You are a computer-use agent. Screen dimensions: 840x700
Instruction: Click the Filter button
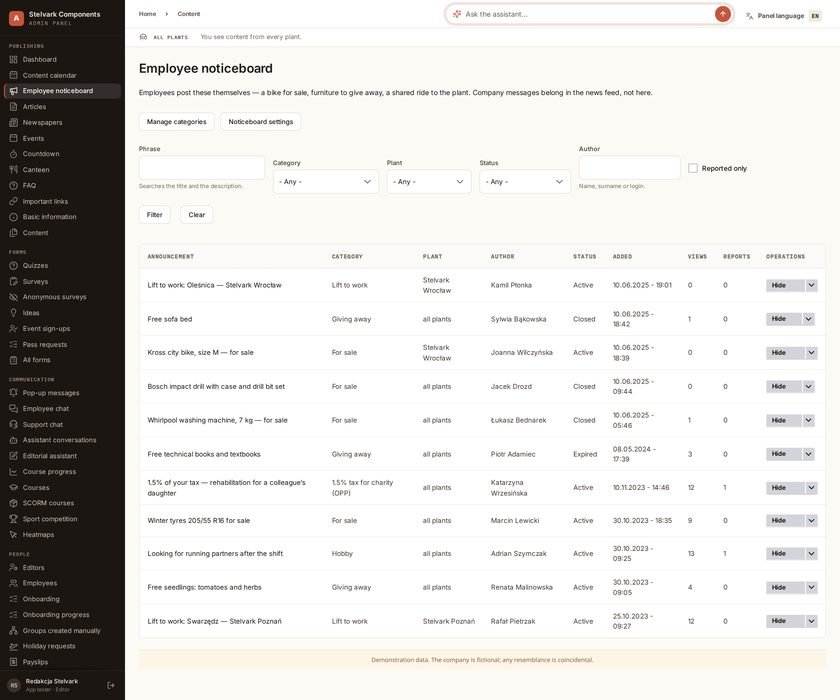154,215
